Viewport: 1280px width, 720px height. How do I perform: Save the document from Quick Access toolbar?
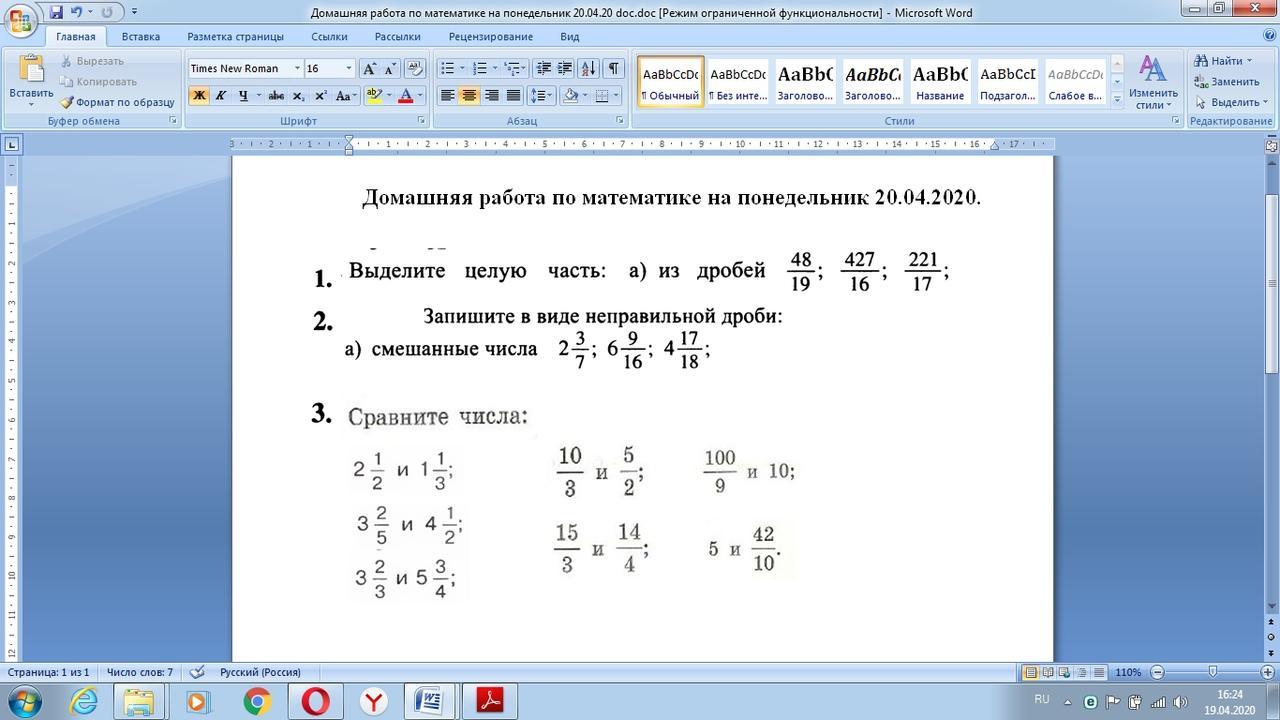(x=56, y=12)
